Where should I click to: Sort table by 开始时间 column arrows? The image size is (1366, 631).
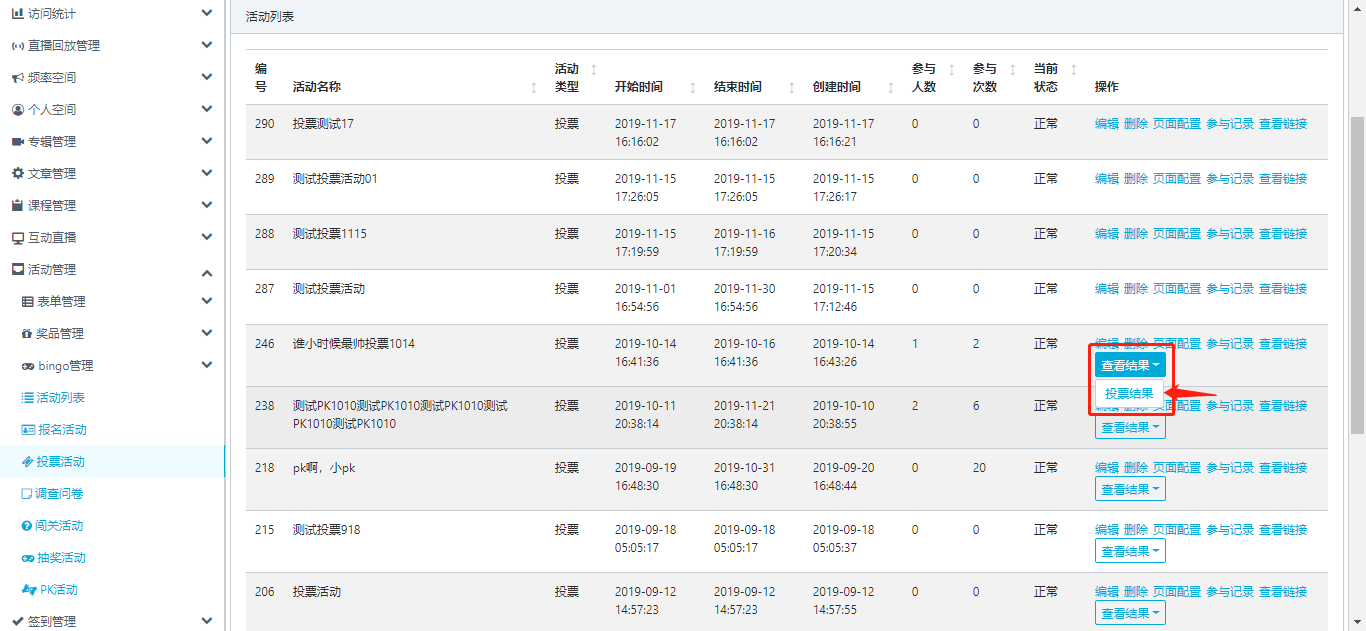click(692, 87)
